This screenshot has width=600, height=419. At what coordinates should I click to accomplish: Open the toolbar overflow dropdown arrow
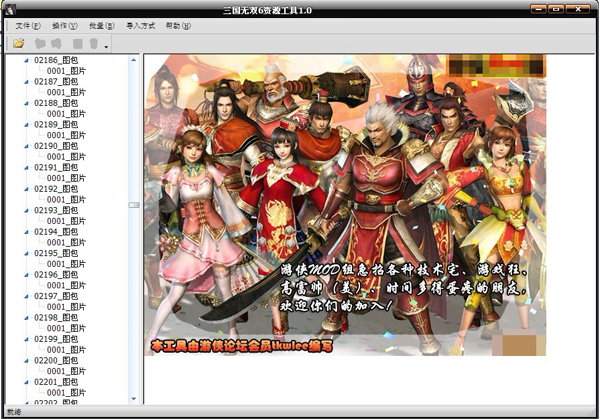point(106,47)
